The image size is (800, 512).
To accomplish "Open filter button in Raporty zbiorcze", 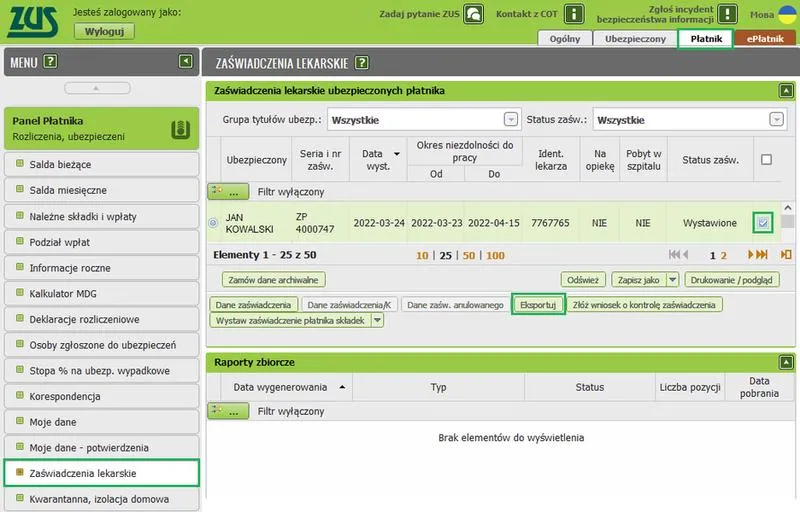I will 228,411.
